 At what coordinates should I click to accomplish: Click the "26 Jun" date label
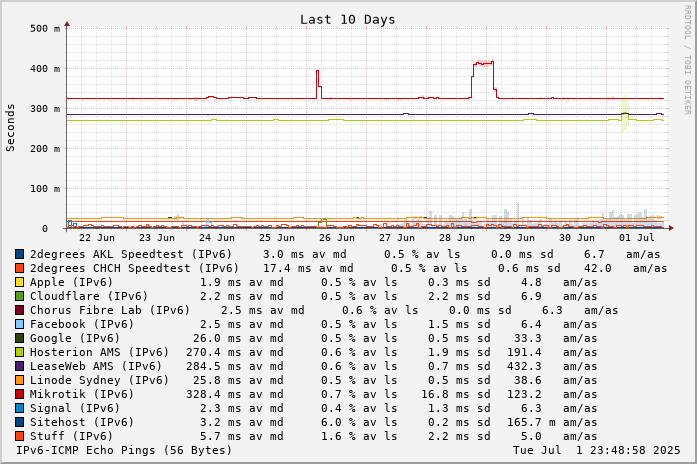click(x=337, y=238)
